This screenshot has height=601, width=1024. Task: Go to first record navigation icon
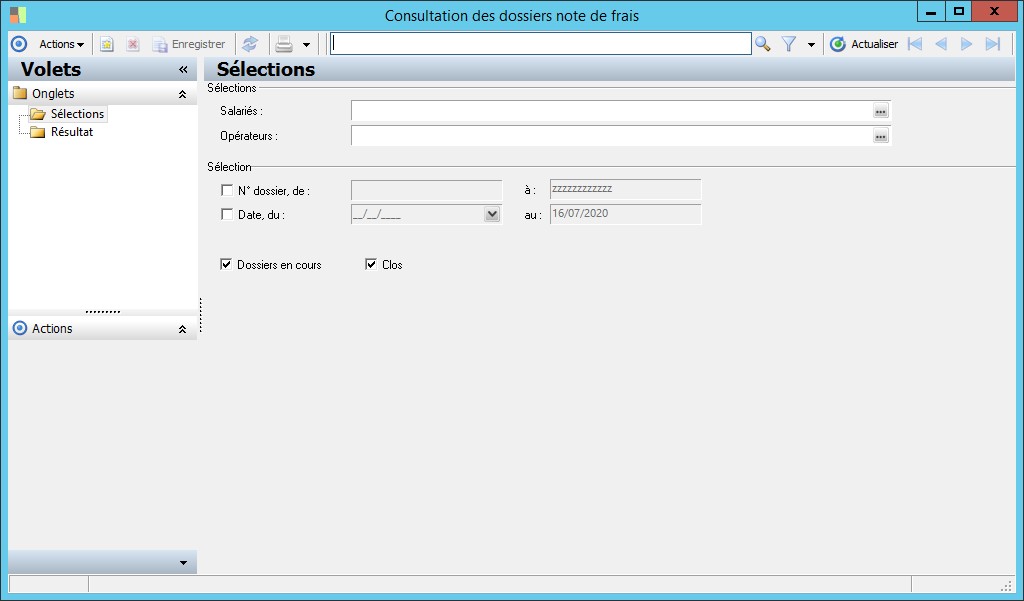tap(915, 44)
